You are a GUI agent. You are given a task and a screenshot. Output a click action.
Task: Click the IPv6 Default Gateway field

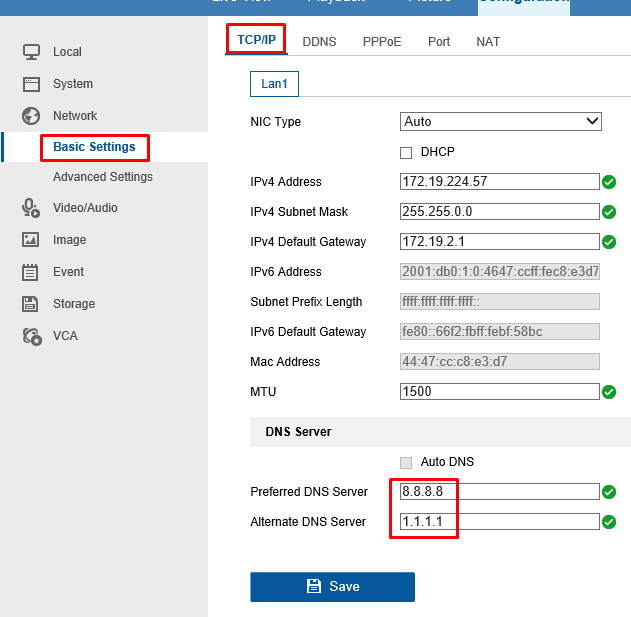[500, 332]
